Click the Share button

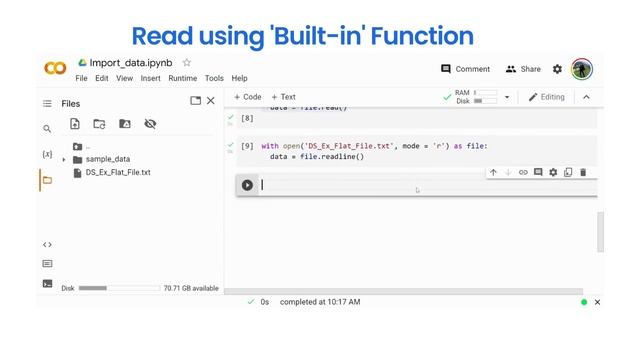point(523,69)
